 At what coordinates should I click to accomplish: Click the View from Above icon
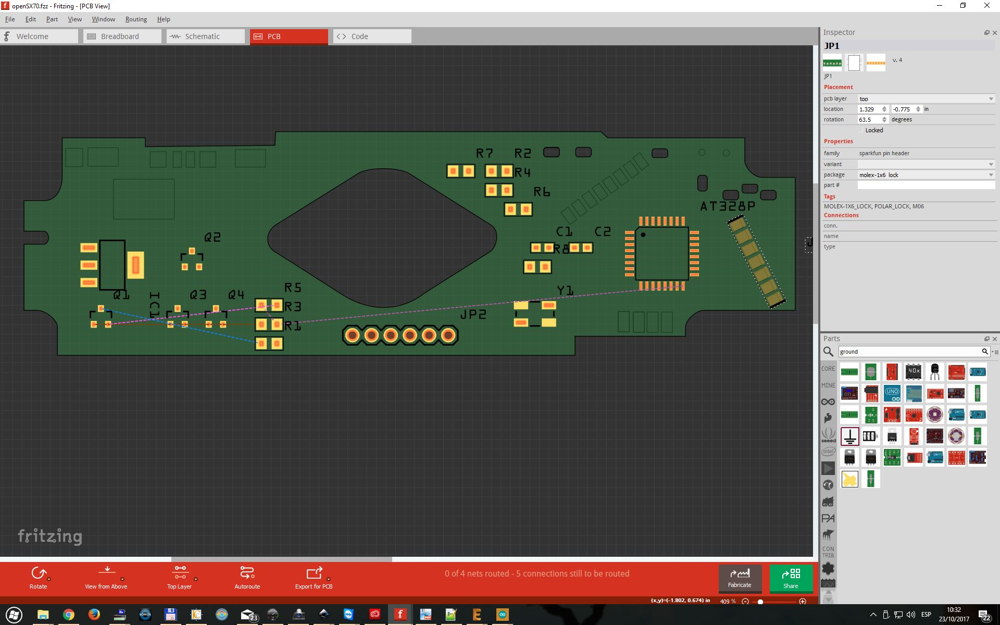(x=106, y=577)
